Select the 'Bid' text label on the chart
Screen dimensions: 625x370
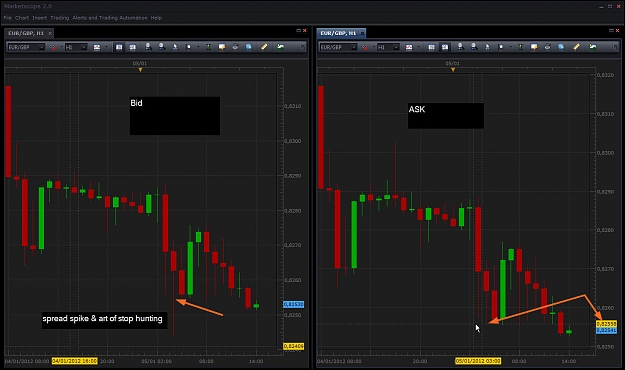pos(175,115)
